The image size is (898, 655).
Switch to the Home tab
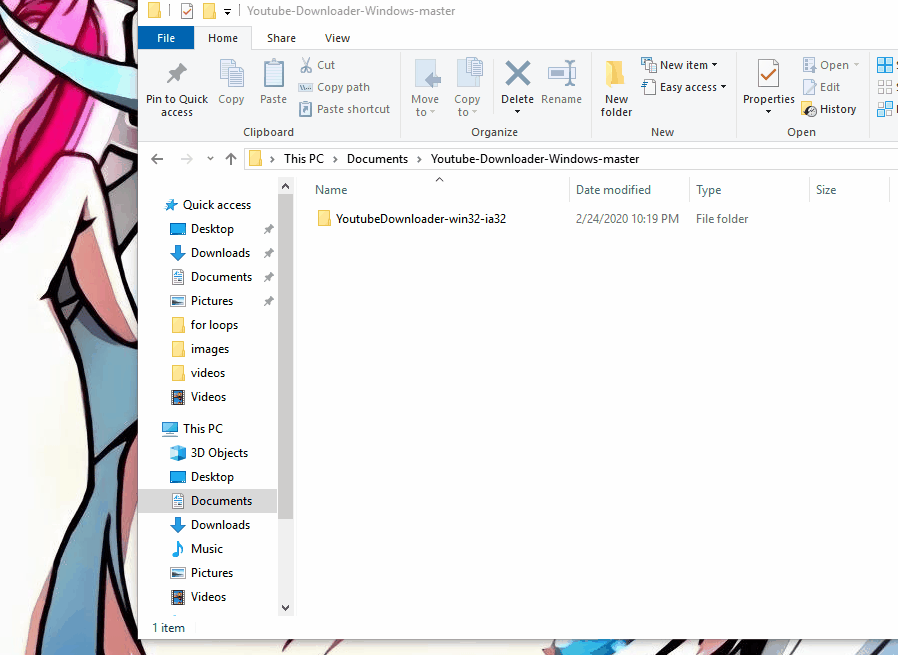[223, 38]
